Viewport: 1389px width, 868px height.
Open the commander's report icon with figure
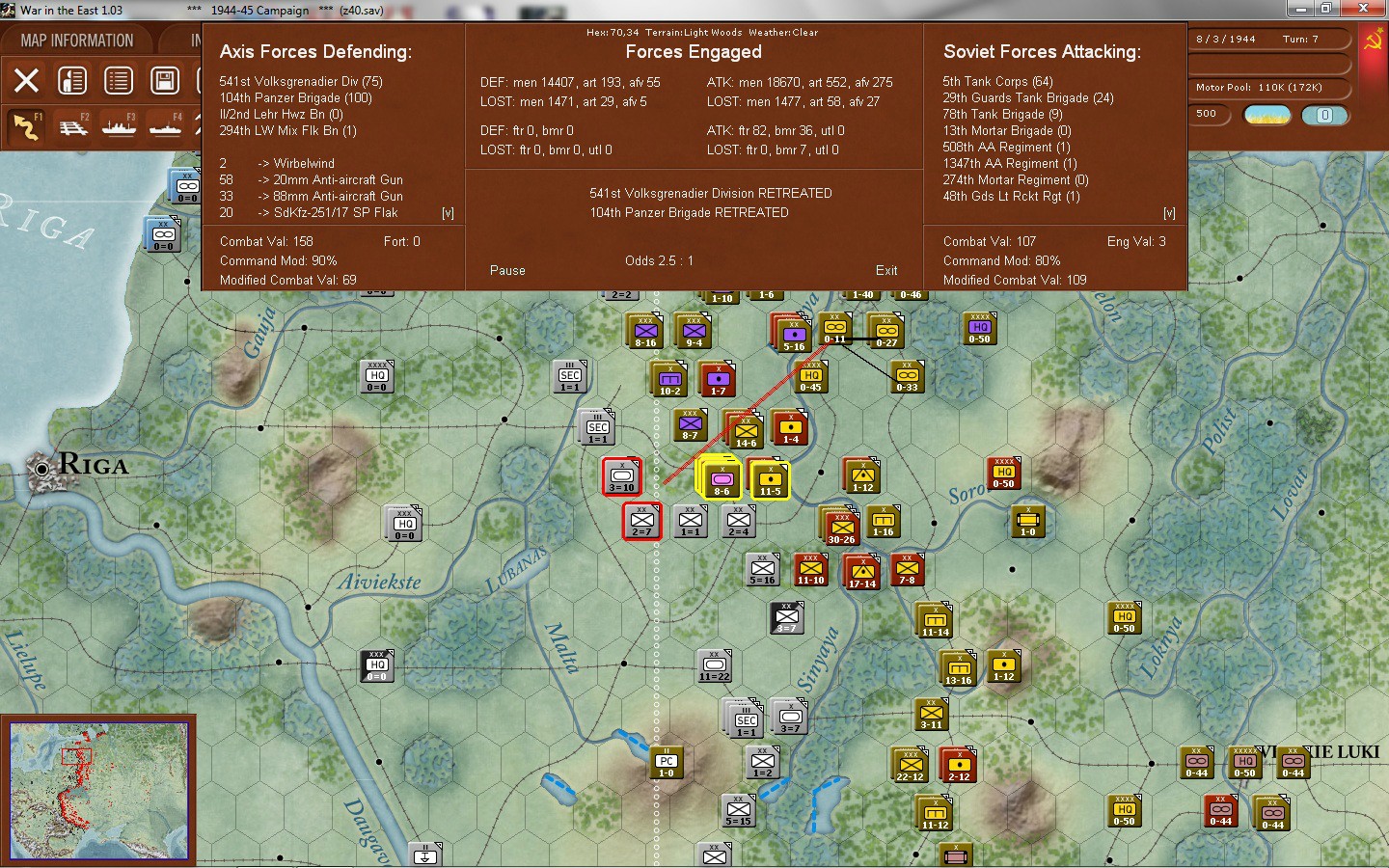click(x=72, y=80)
